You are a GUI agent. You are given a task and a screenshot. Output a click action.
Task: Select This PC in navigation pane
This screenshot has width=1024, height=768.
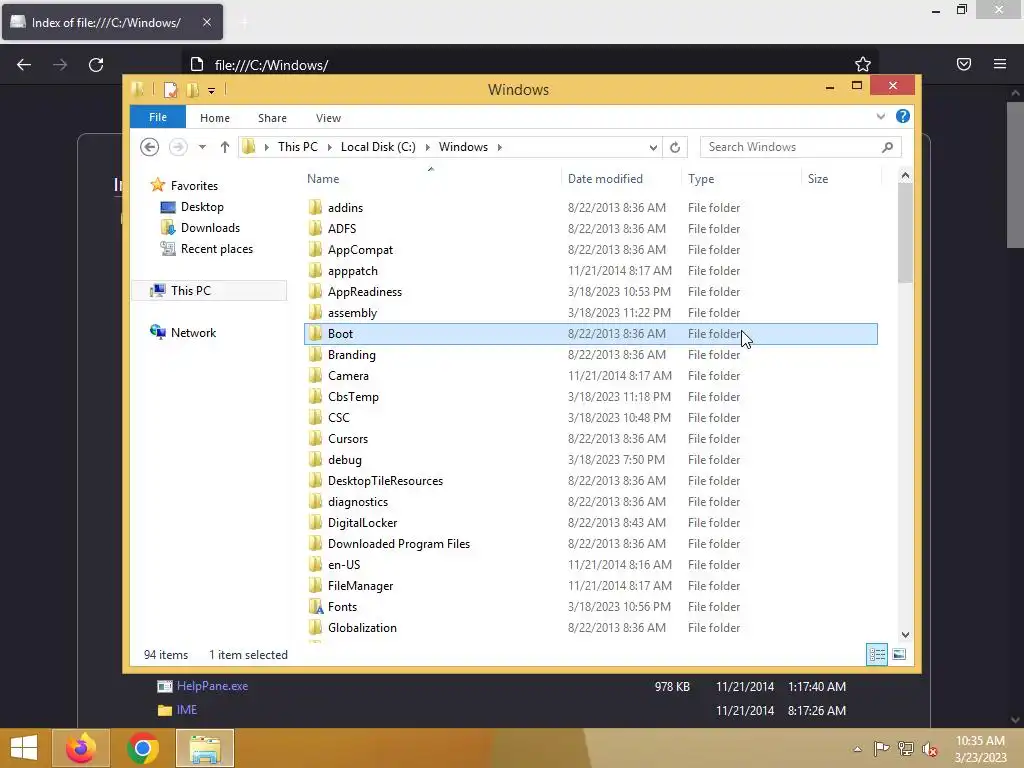(191, 291)
